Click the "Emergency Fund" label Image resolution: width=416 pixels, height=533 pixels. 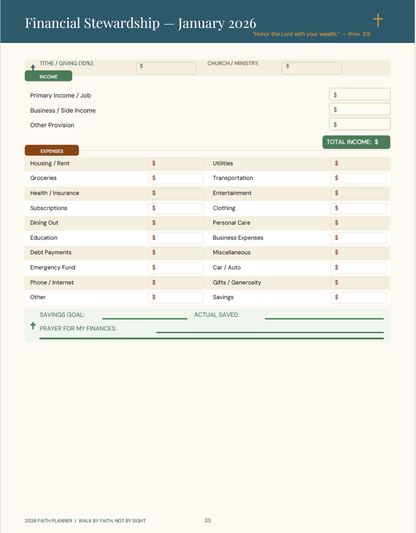point(53,268)
